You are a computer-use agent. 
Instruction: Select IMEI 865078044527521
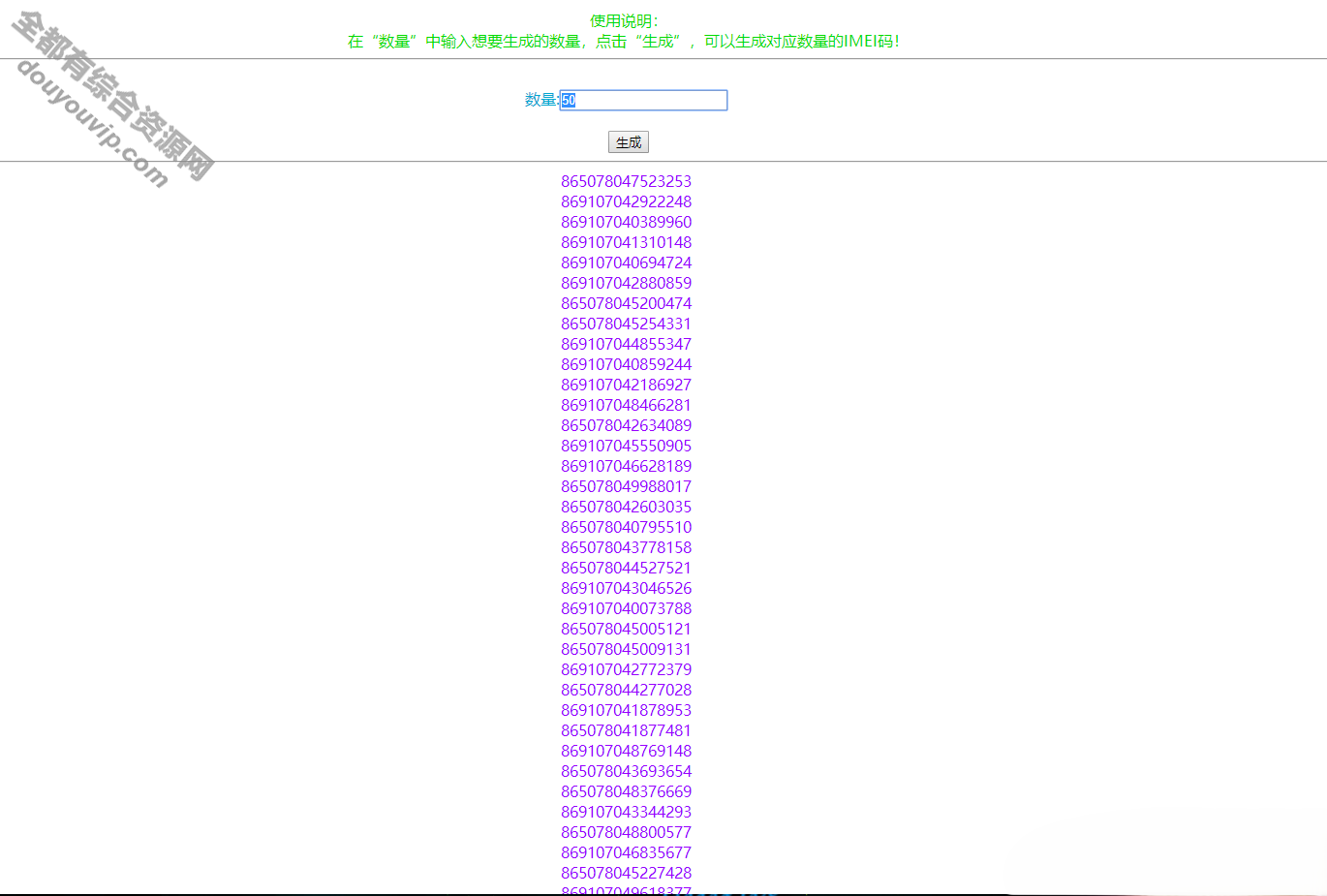point(627,568)
